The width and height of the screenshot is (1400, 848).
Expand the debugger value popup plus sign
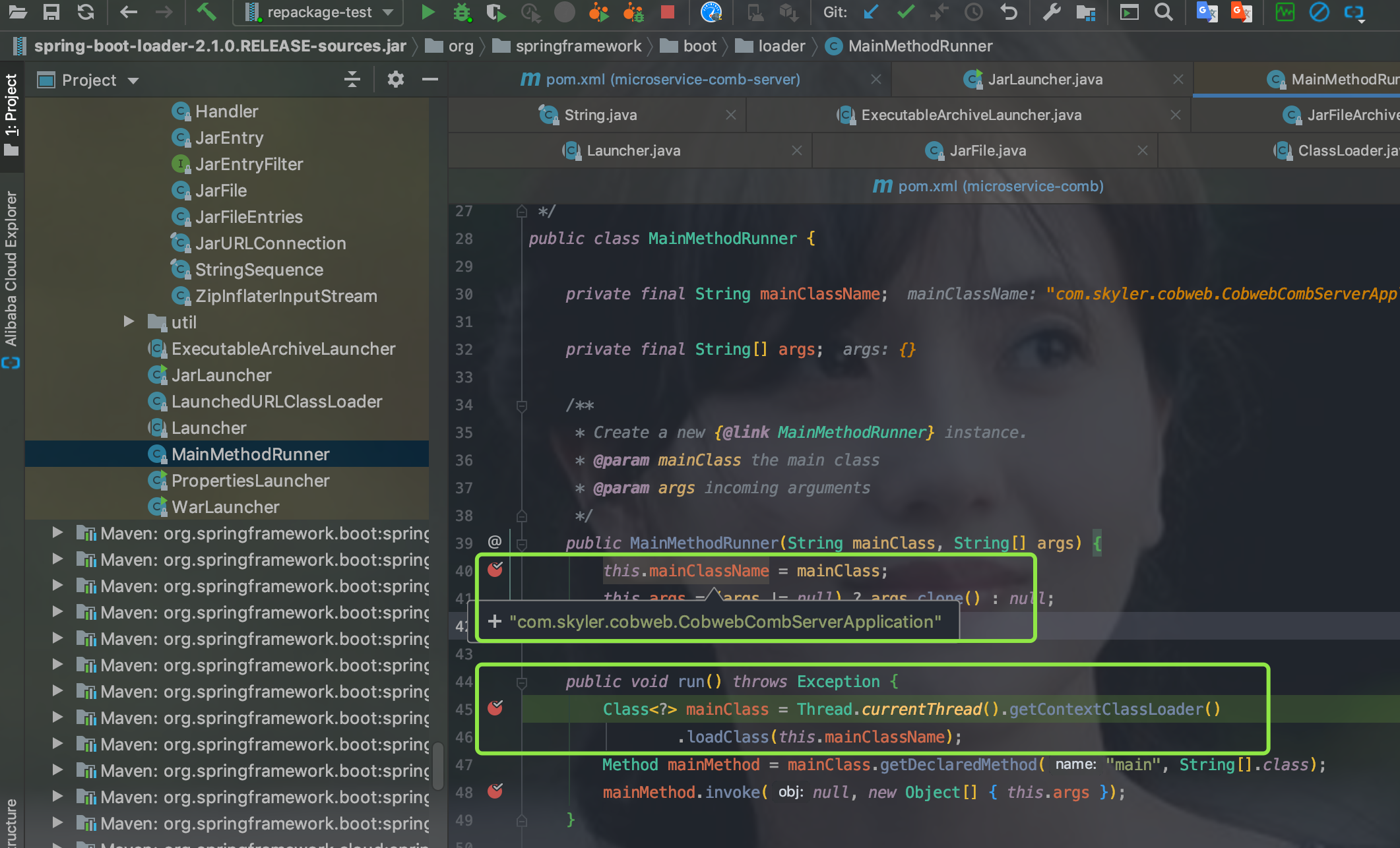click(495, 622)
